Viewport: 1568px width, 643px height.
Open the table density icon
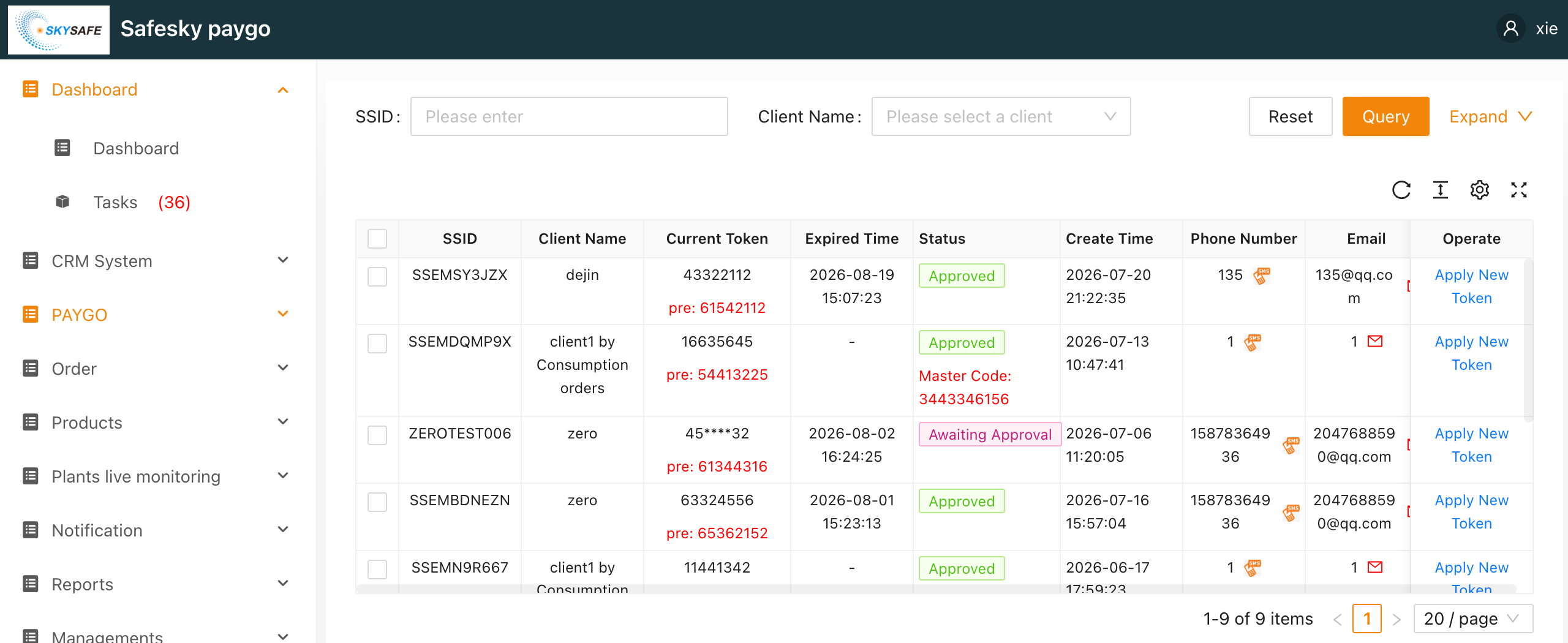1440,190
